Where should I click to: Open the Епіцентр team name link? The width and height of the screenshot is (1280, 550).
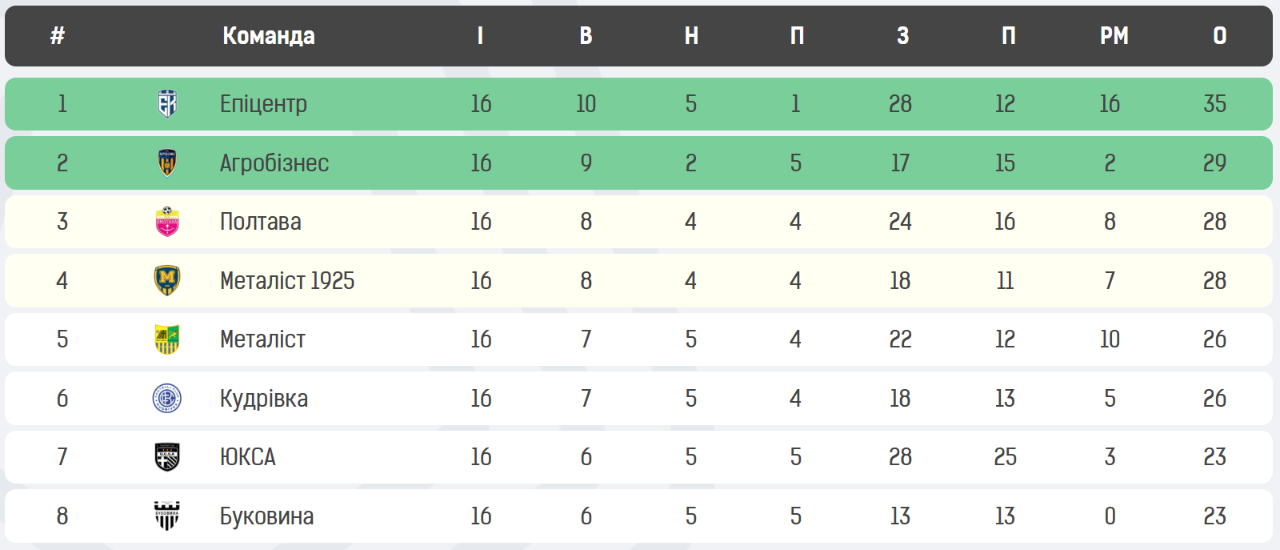tap(264, 104)
